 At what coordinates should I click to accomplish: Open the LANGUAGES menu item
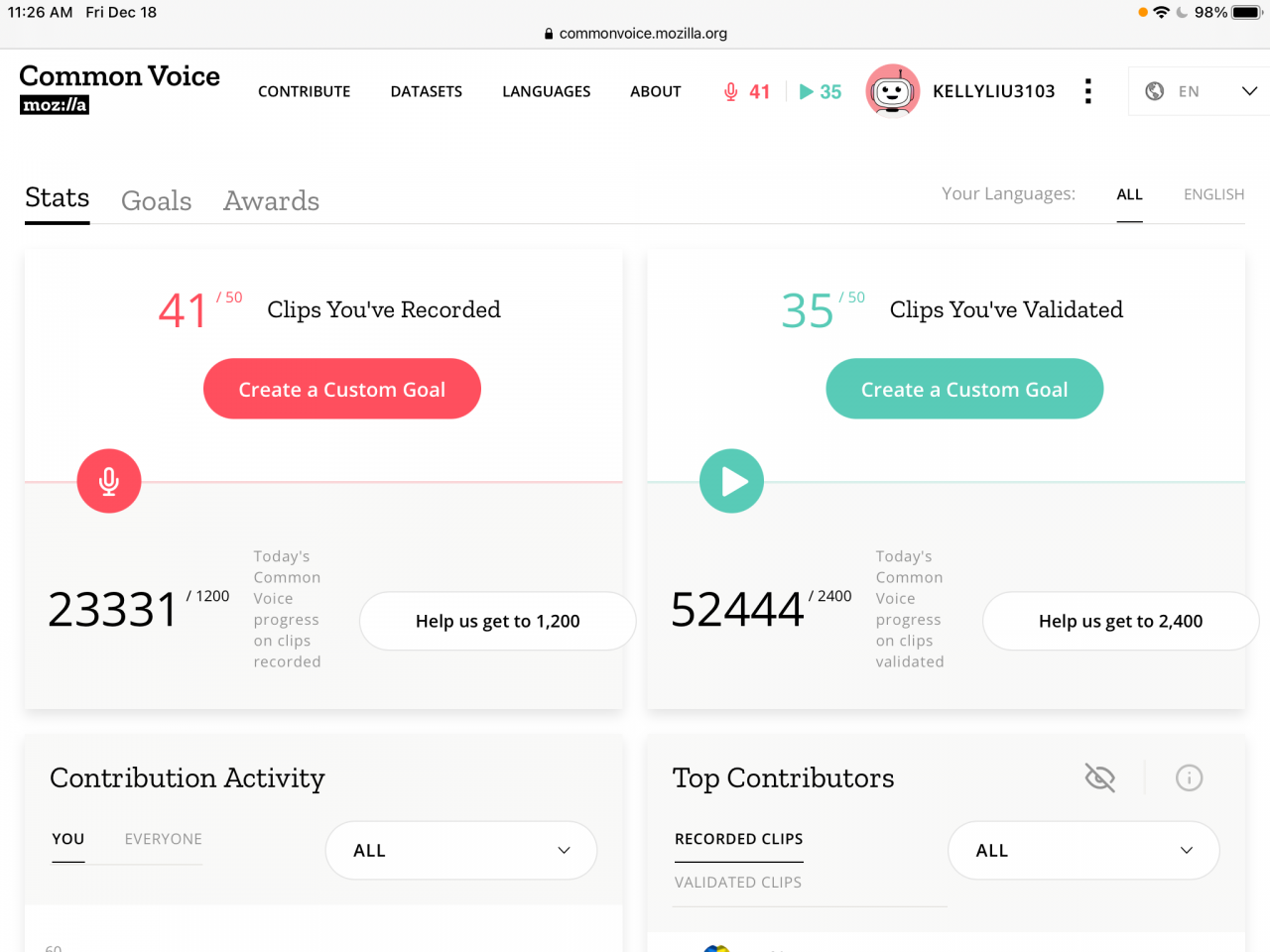[x=547, y=91]
